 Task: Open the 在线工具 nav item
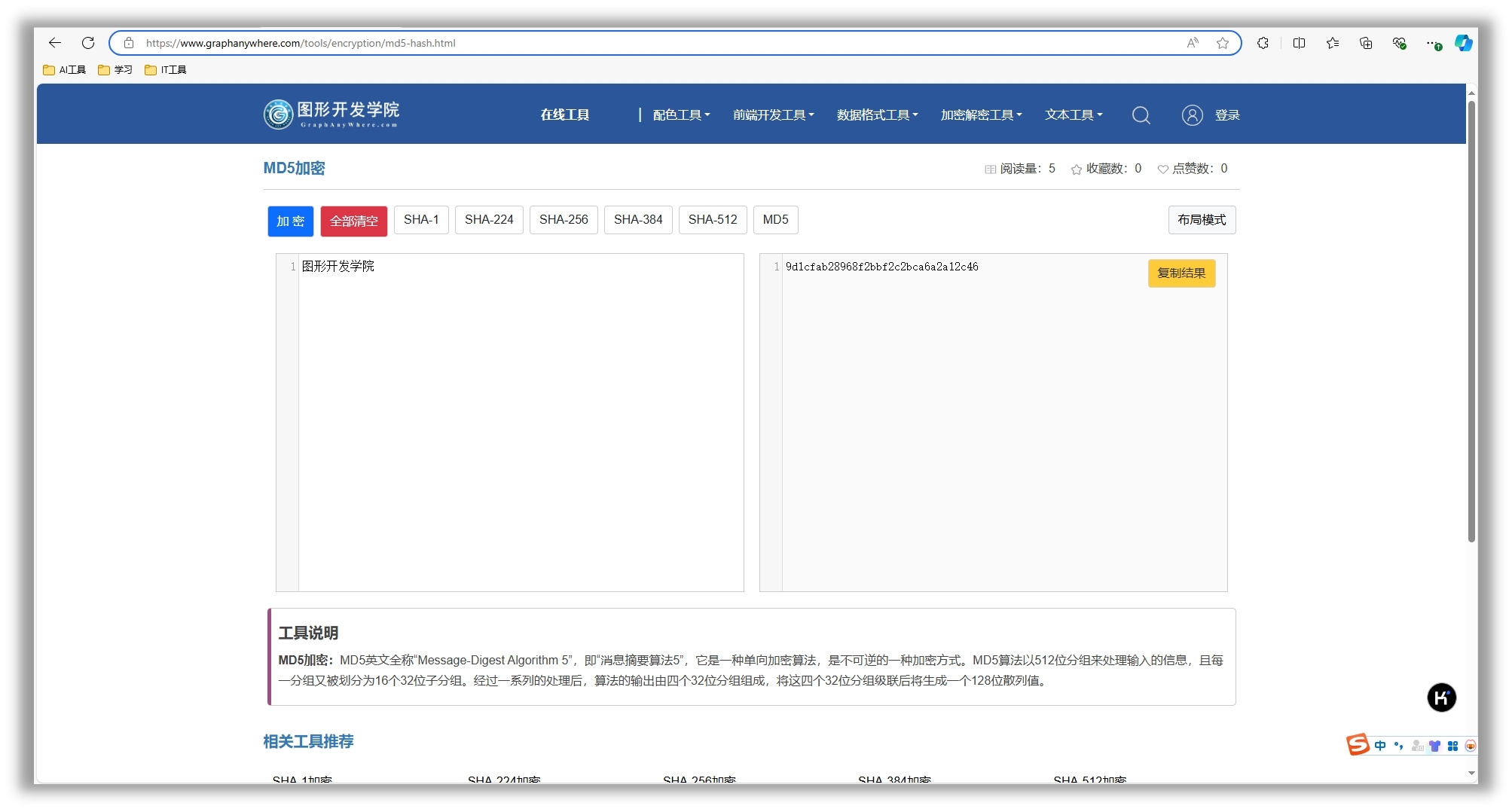pos(565,115)
